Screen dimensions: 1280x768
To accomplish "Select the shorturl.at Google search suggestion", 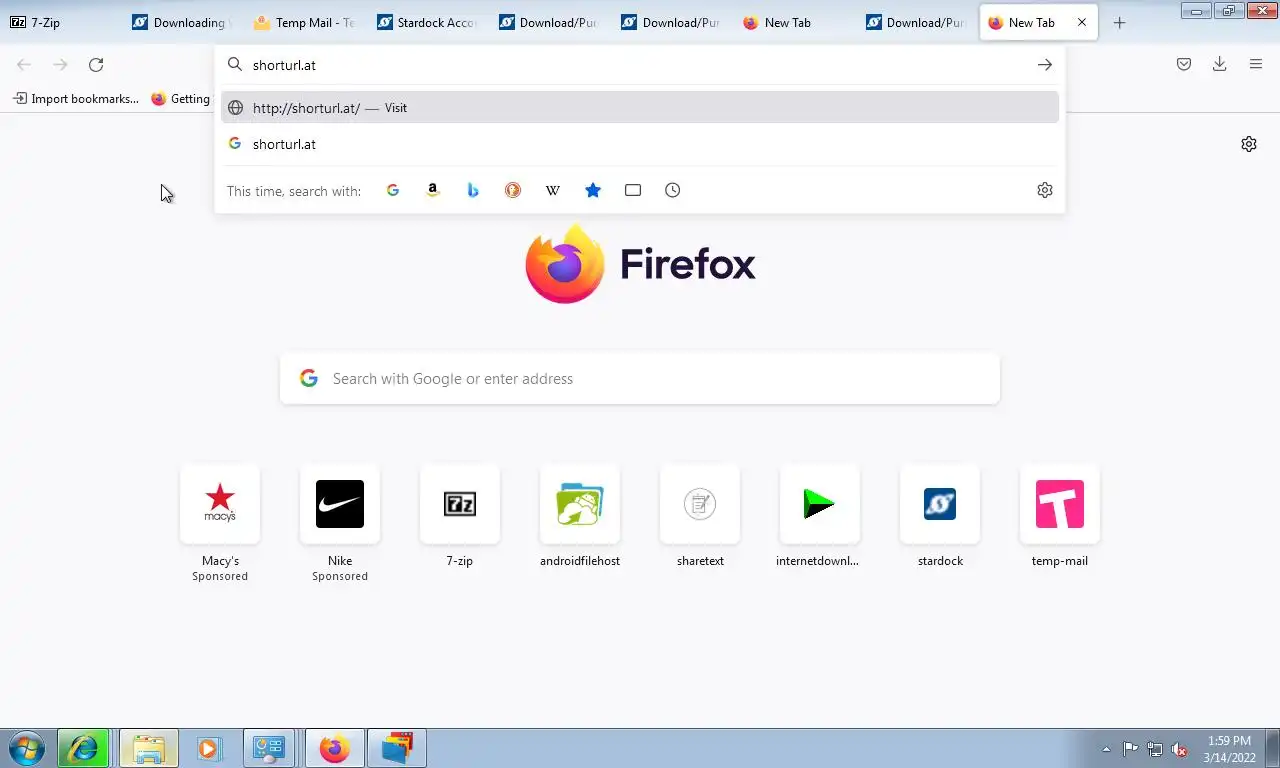I will point(640,144).
